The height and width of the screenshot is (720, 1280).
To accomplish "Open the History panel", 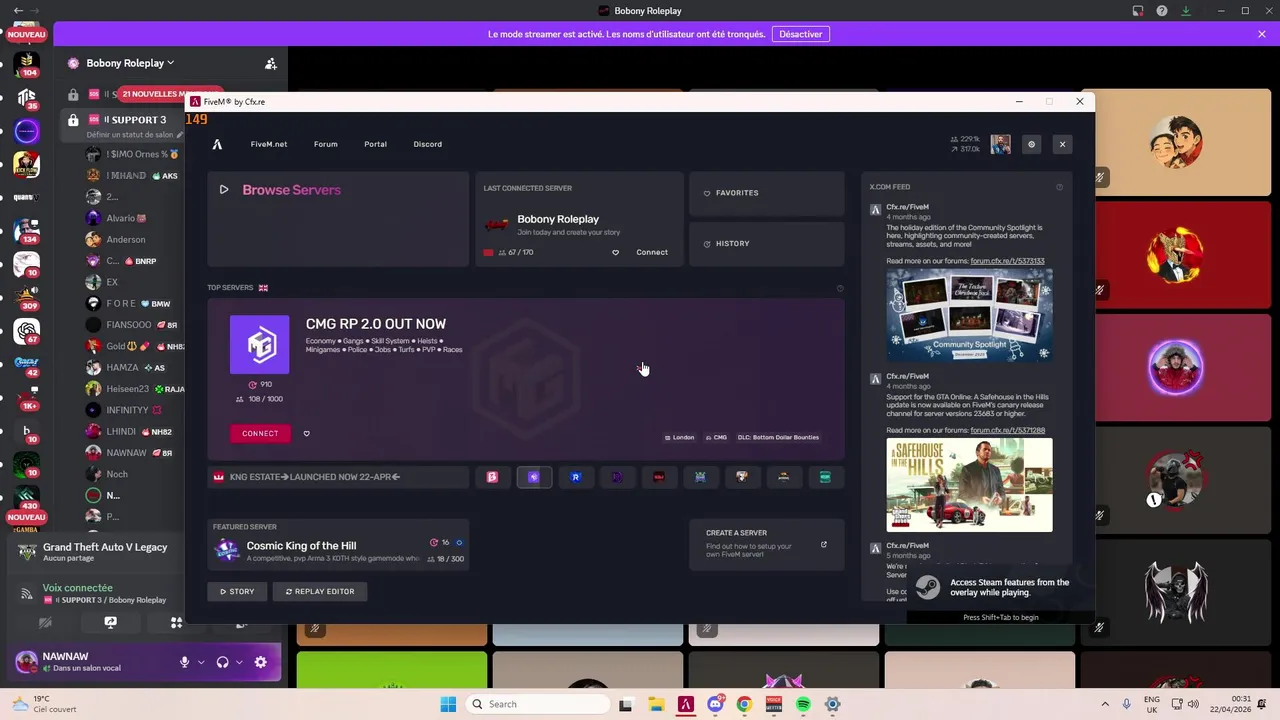I will [x=767, y=244].
